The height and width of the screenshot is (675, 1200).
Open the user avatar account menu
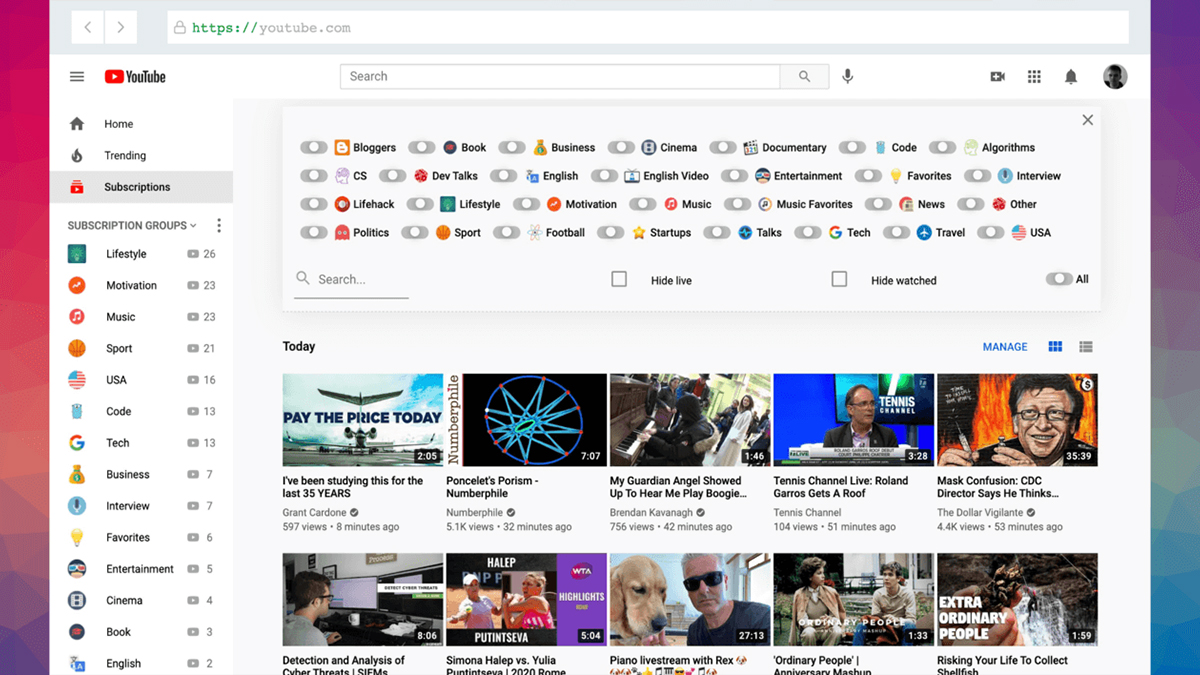click(1115, 77)
